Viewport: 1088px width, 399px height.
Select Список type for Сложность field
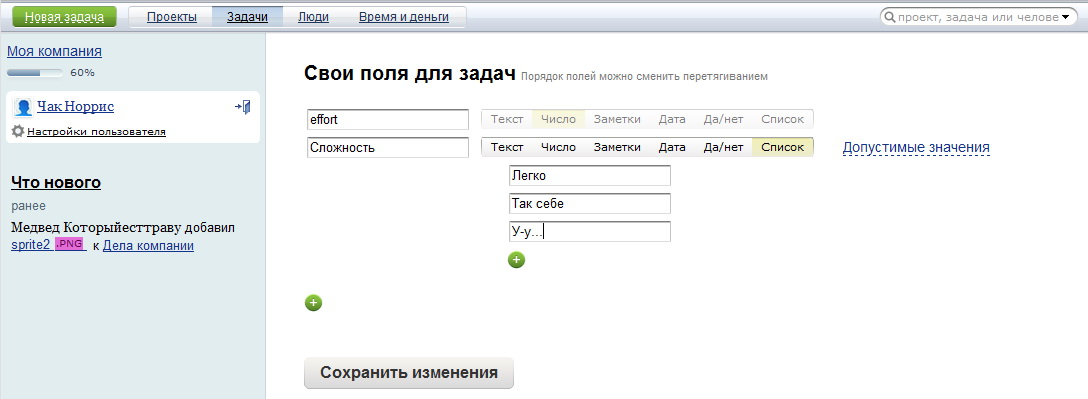coord(783,147)
